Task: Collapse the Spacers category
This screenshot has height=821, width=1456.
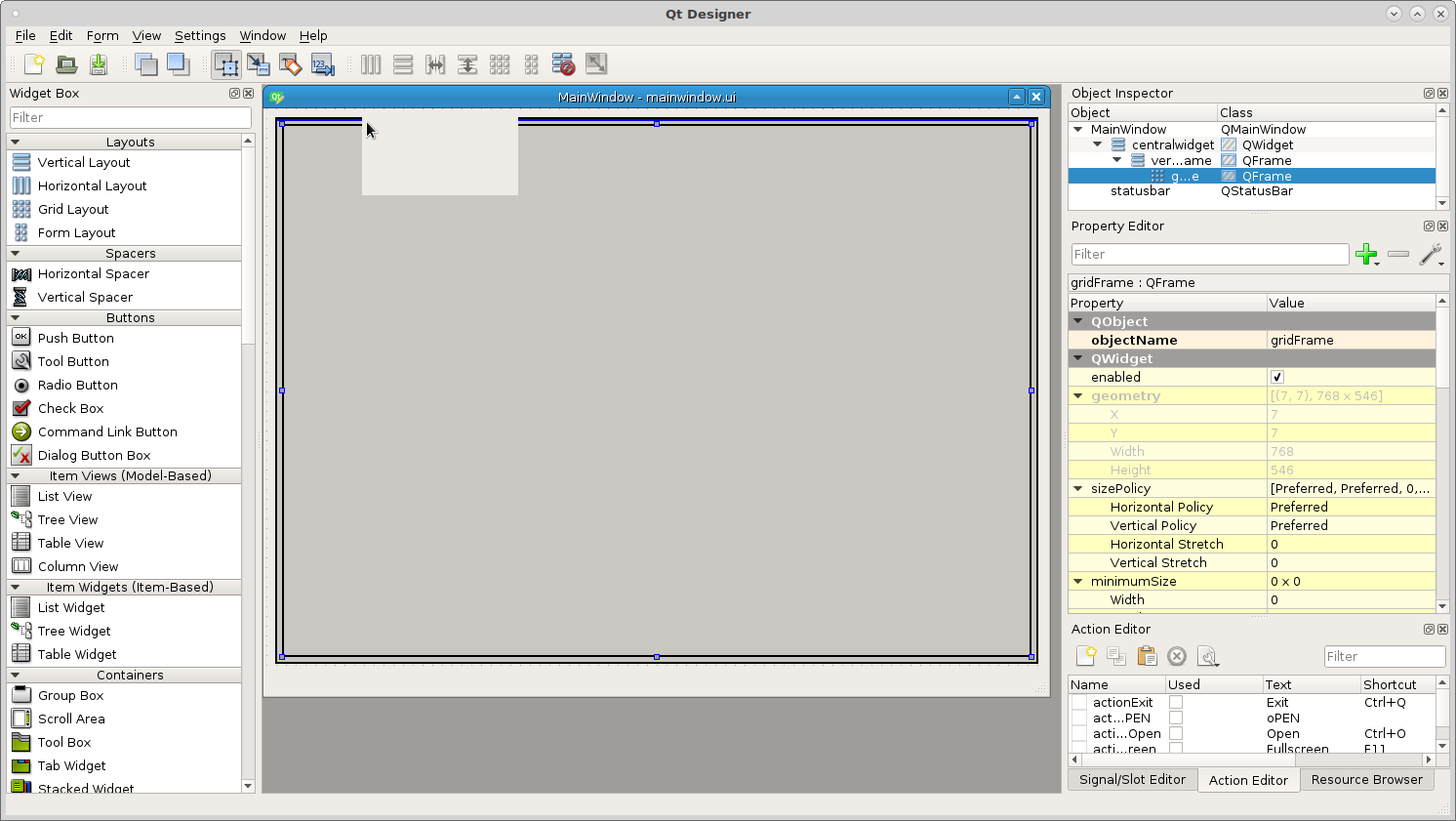Action: pyautogui.click(x=15, y=253)
